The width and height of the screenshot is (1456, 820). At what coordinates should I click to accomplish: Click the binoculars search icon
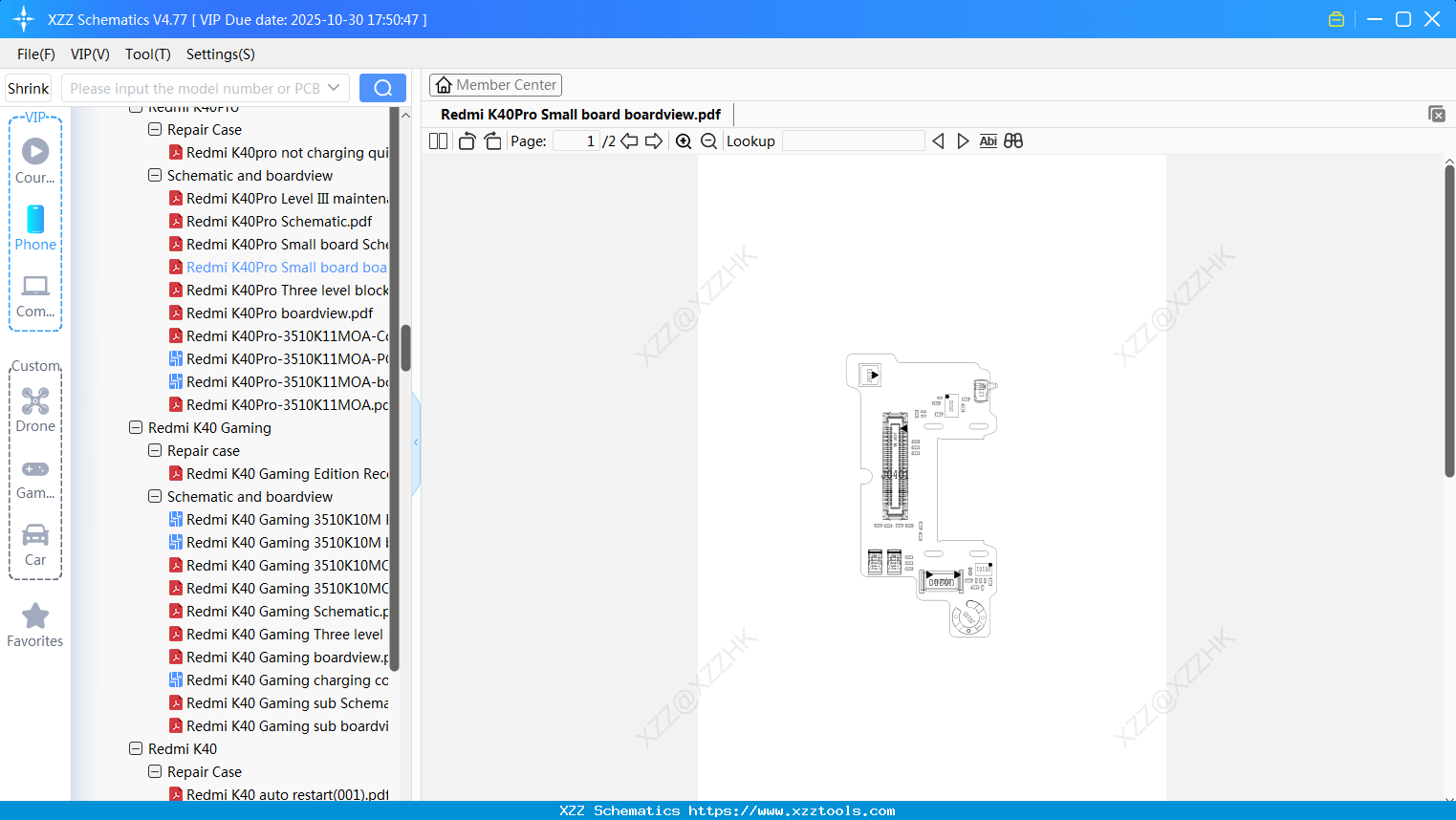pos(1013,141)
